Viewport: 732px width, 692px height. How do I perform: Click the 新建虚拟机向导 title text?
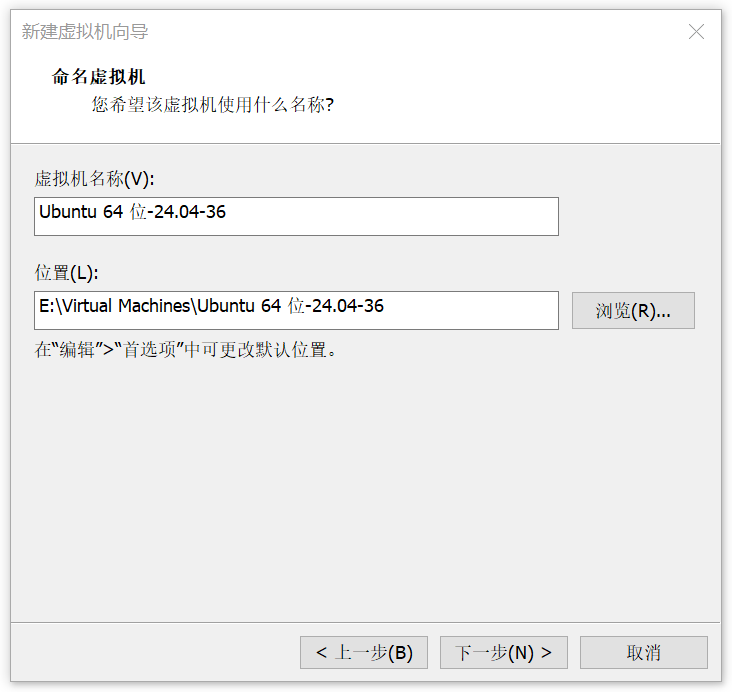[x=85, y=32]
